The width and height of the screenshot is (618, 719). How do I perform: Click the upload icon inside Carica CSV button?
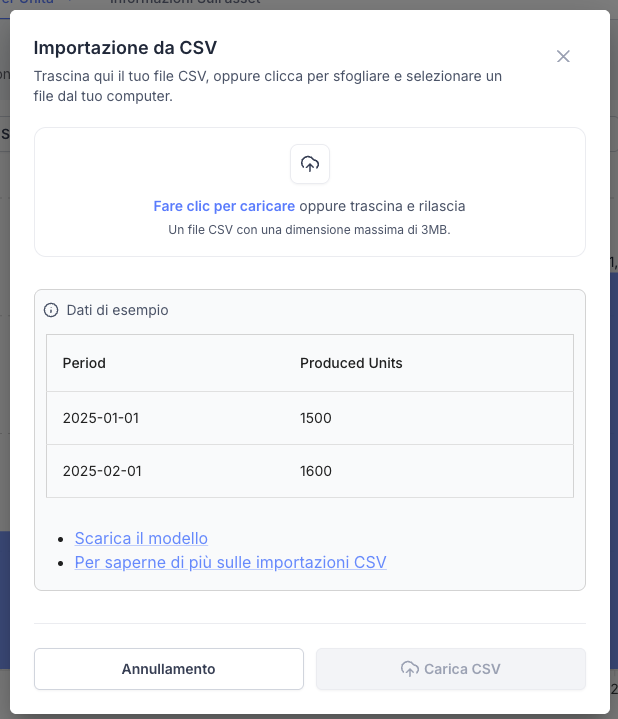409,669
